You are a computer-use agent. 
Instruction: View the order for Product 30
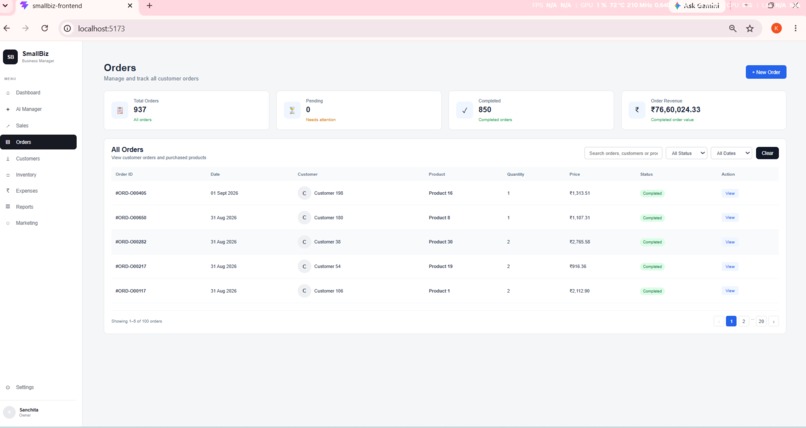(x=730, y=242)
